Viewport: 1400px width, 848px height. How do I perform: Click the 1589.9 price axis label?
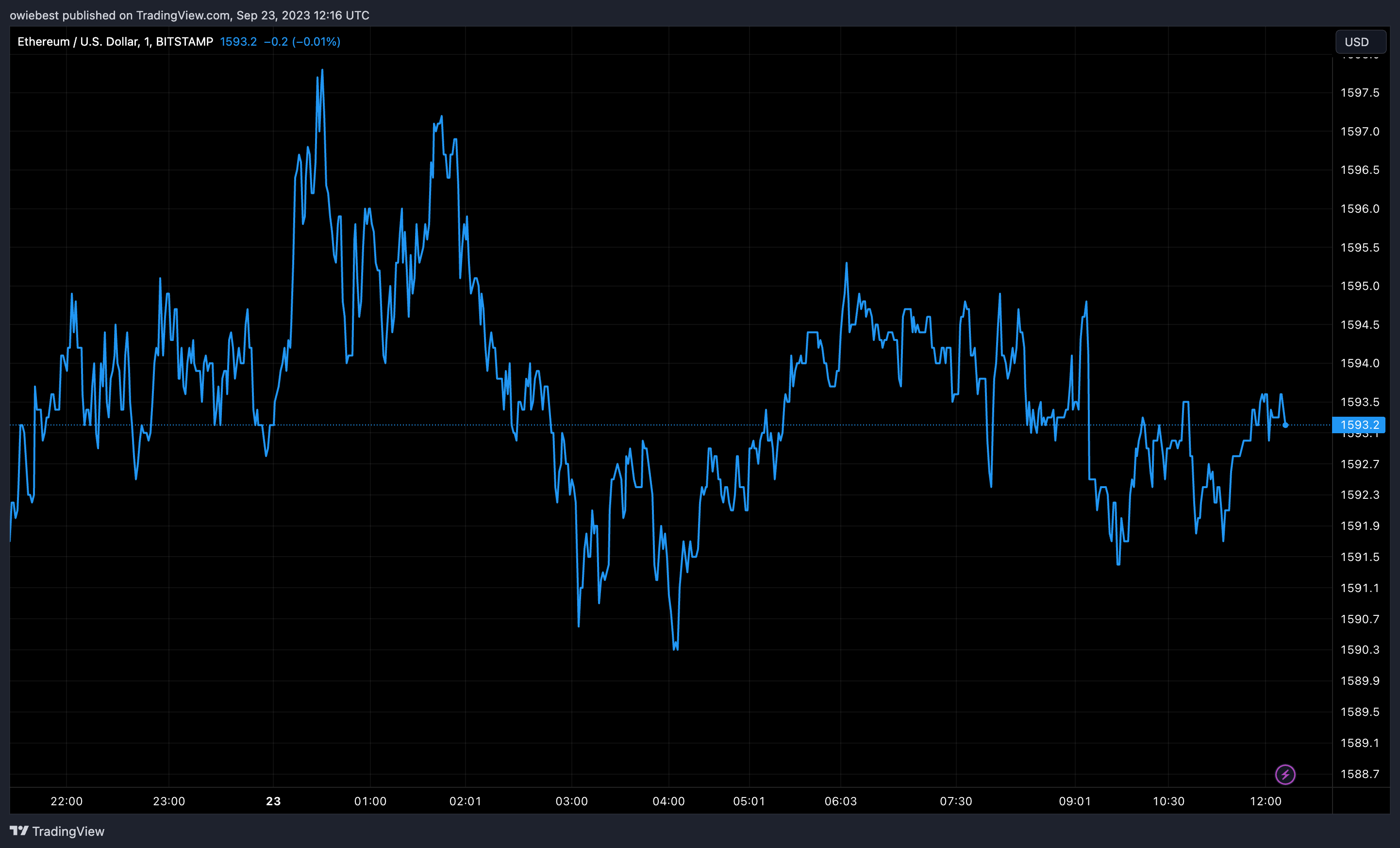(x=1360, y=681)
